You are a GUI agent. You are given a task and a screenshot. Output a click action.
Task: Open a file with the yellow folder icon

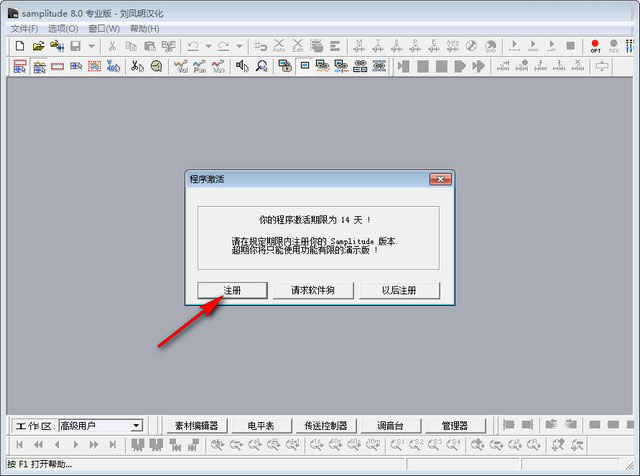tap(38, 46)
